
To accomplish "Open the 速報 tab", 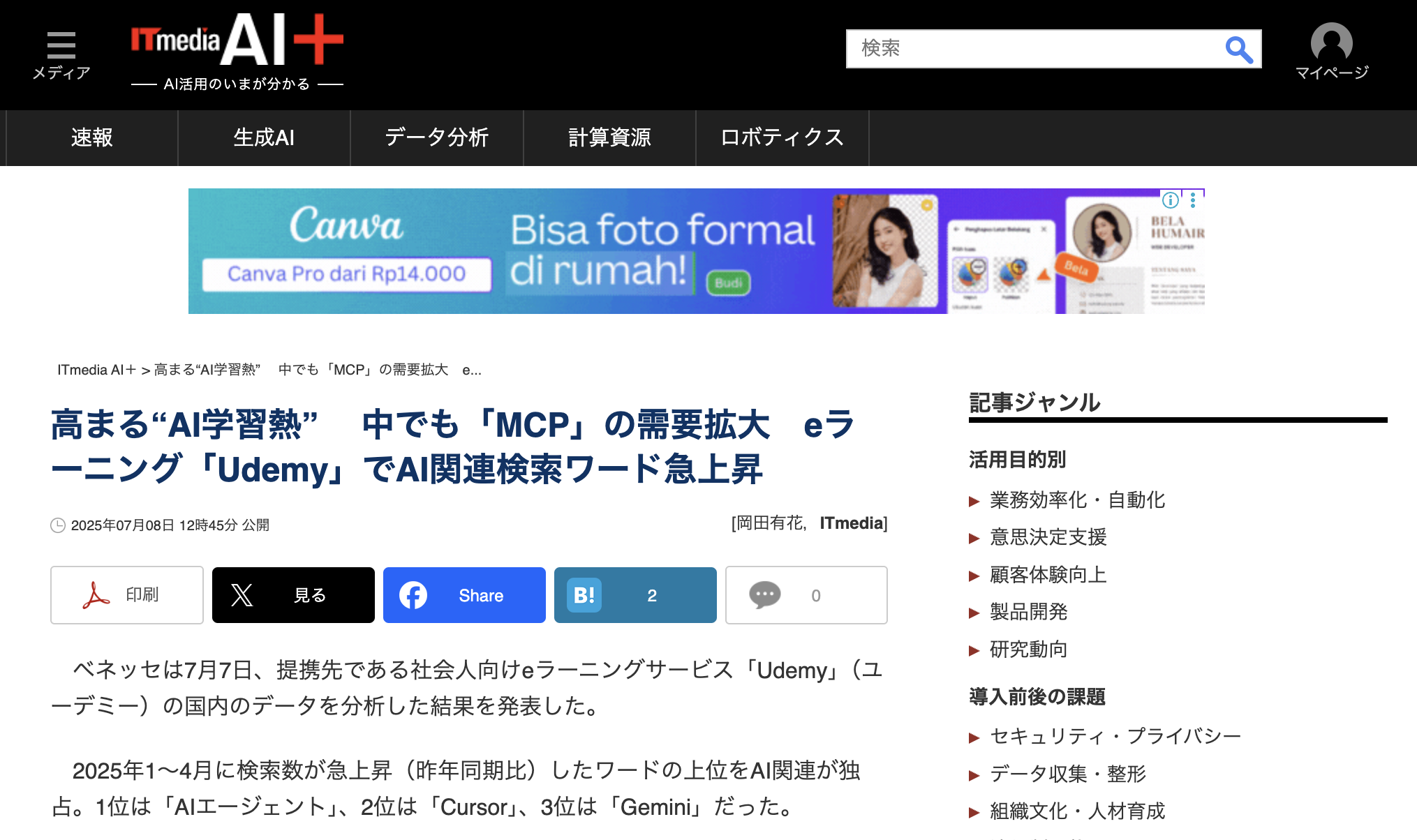I will tap(91, 137).
